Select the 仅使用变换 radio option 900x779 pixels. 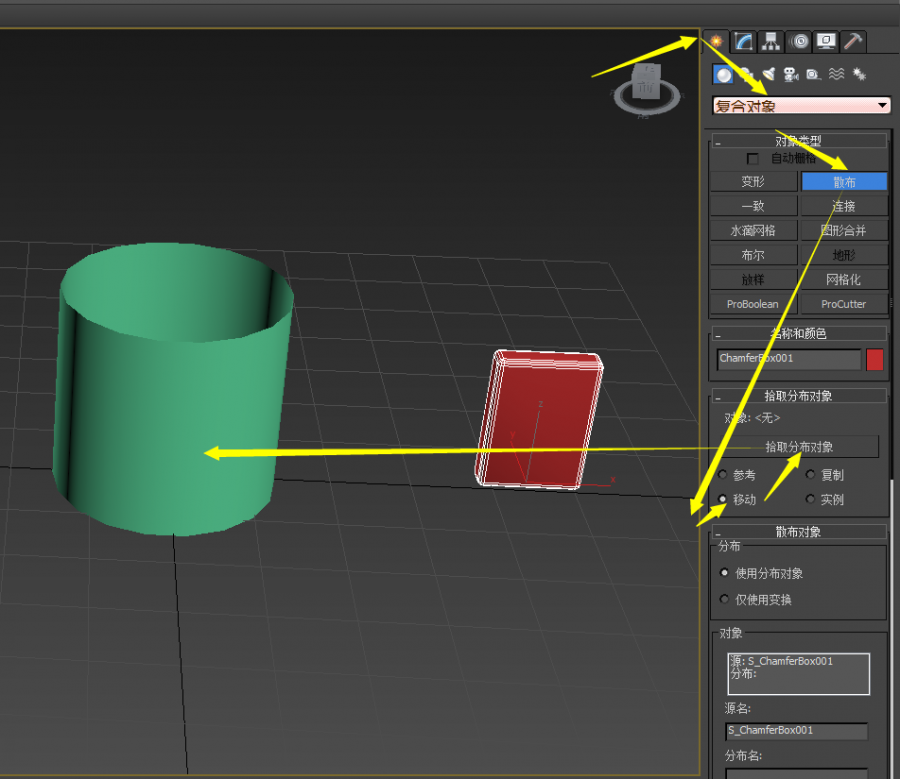725,599
